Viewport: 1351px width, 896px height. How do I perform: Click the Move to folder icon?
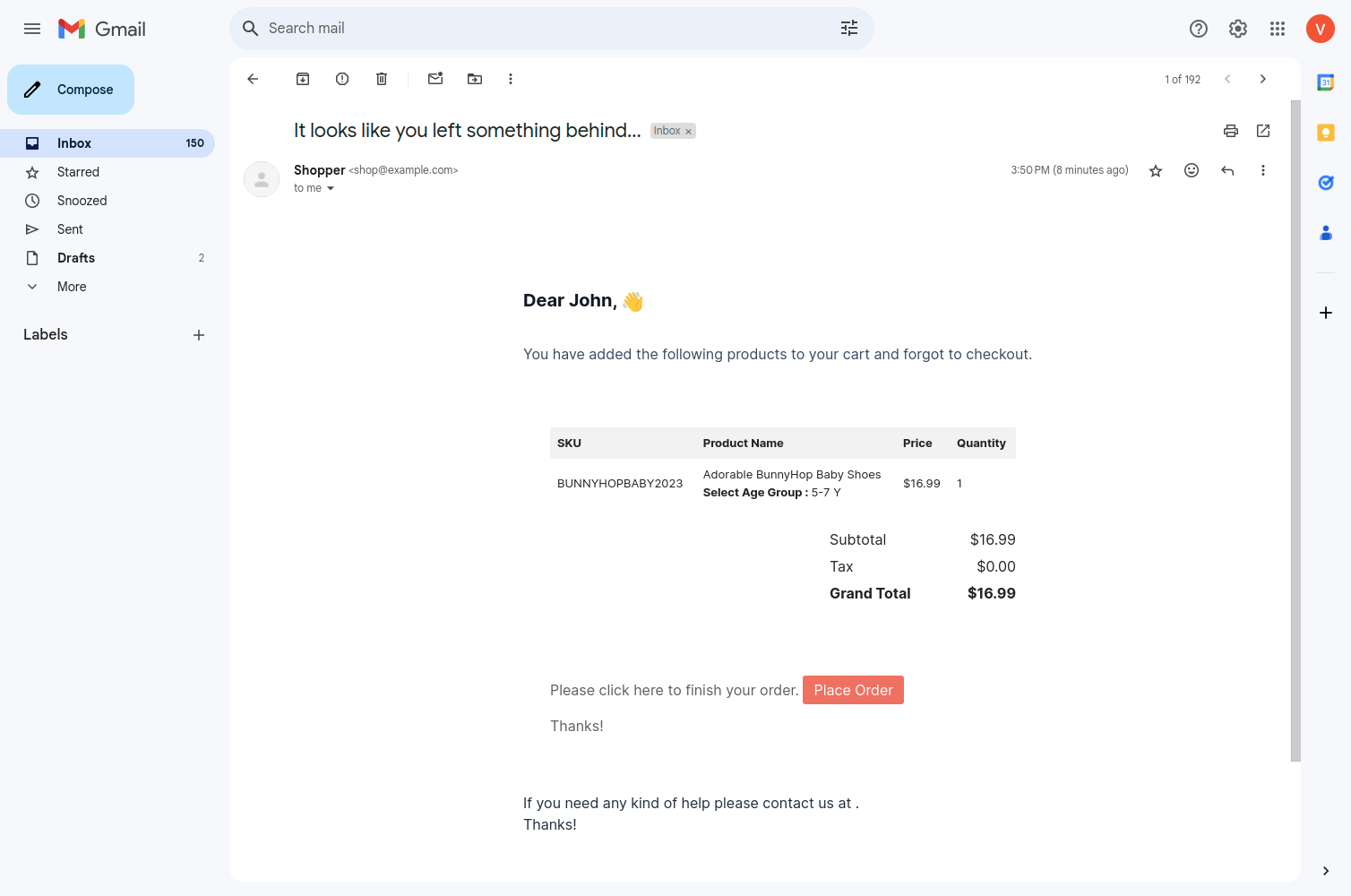point(475,79)
